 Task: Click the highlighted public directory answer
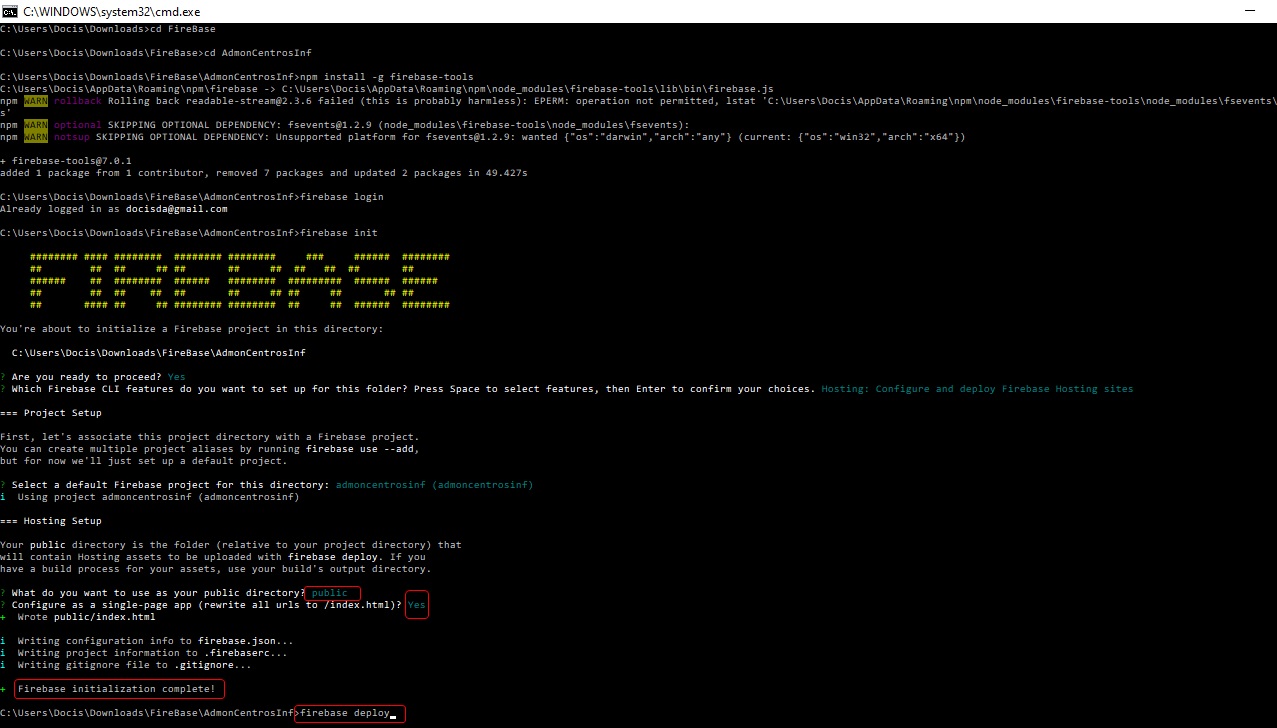coord(330,593)
